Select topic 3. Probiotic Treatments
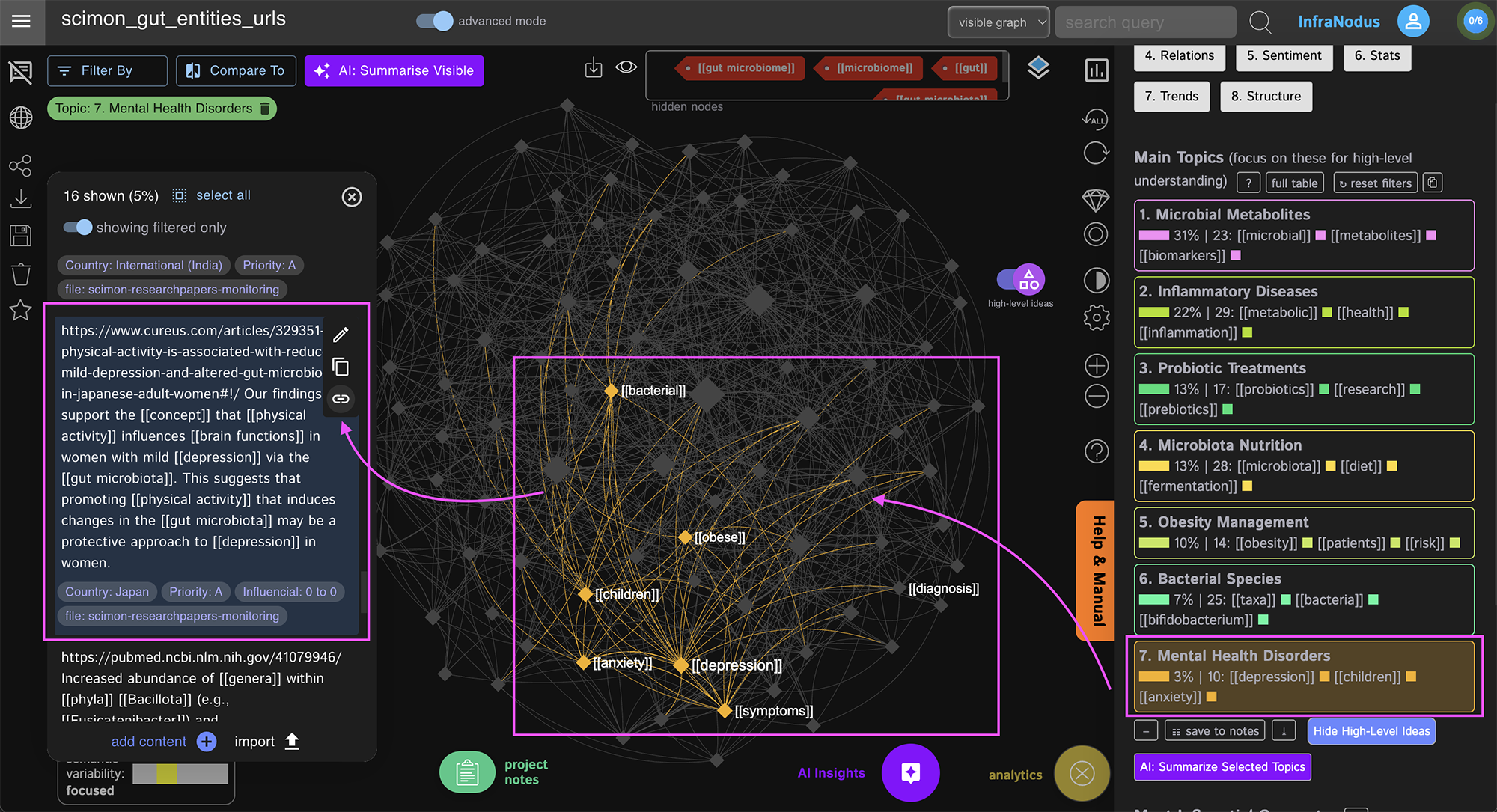The image size is (1497, 812). click(1304, 388)
